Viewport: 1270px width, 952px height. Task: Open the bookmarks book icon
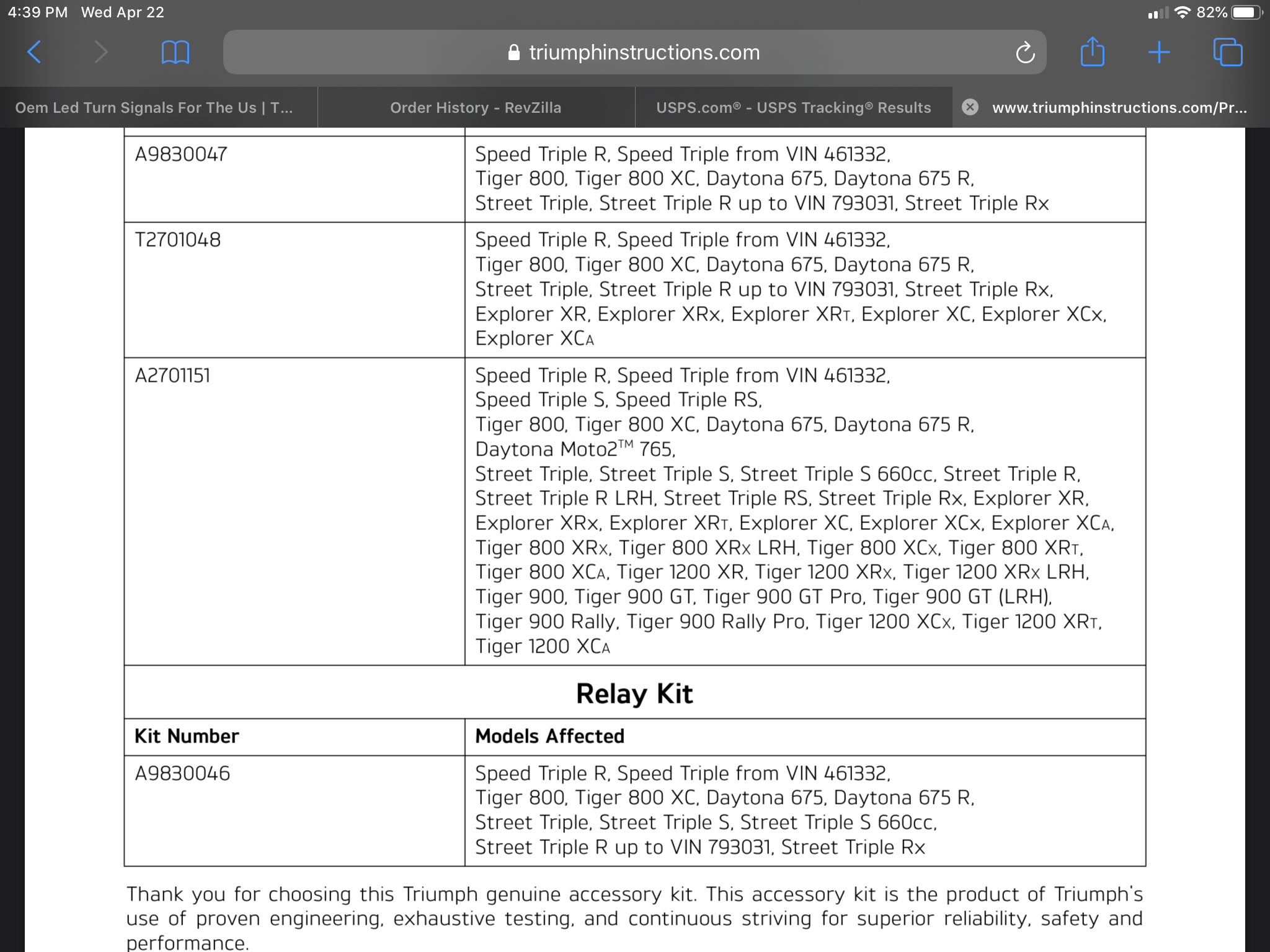point(175,52)
